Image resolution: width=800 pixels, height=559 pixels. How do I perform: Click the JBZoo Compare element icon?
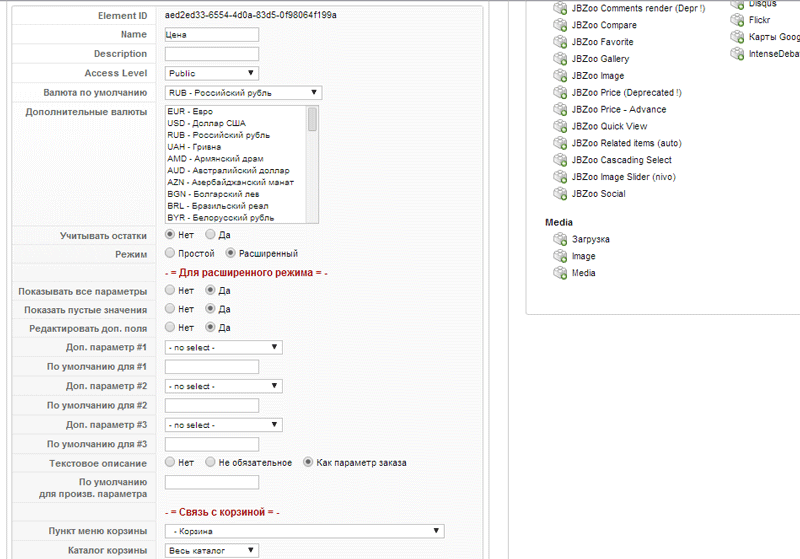coord(560,25)
